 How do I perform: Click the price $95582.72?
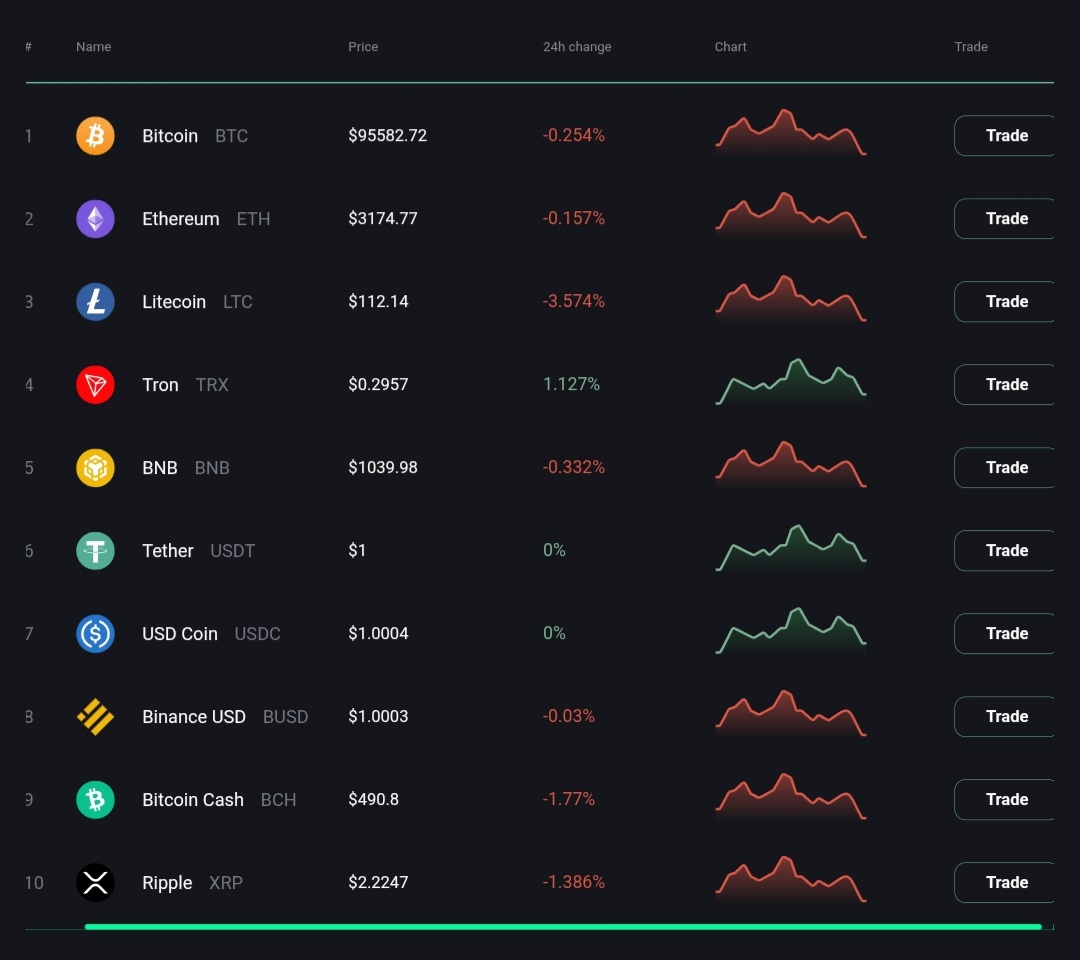click(388, 136)
